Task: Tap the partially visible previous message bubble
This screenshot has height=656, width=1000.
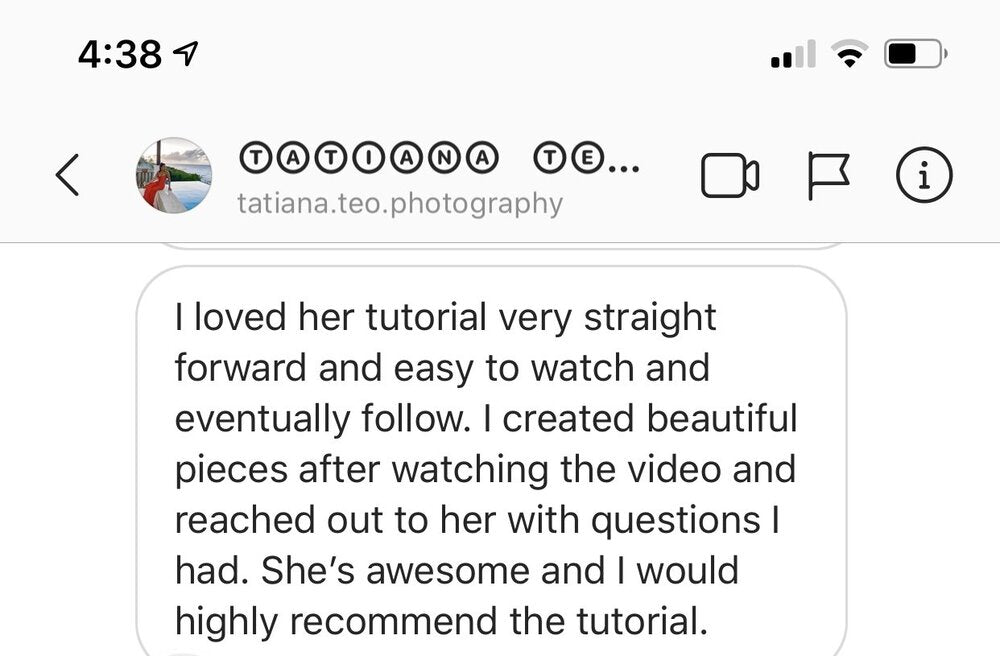Action: (x=491, y=246)
